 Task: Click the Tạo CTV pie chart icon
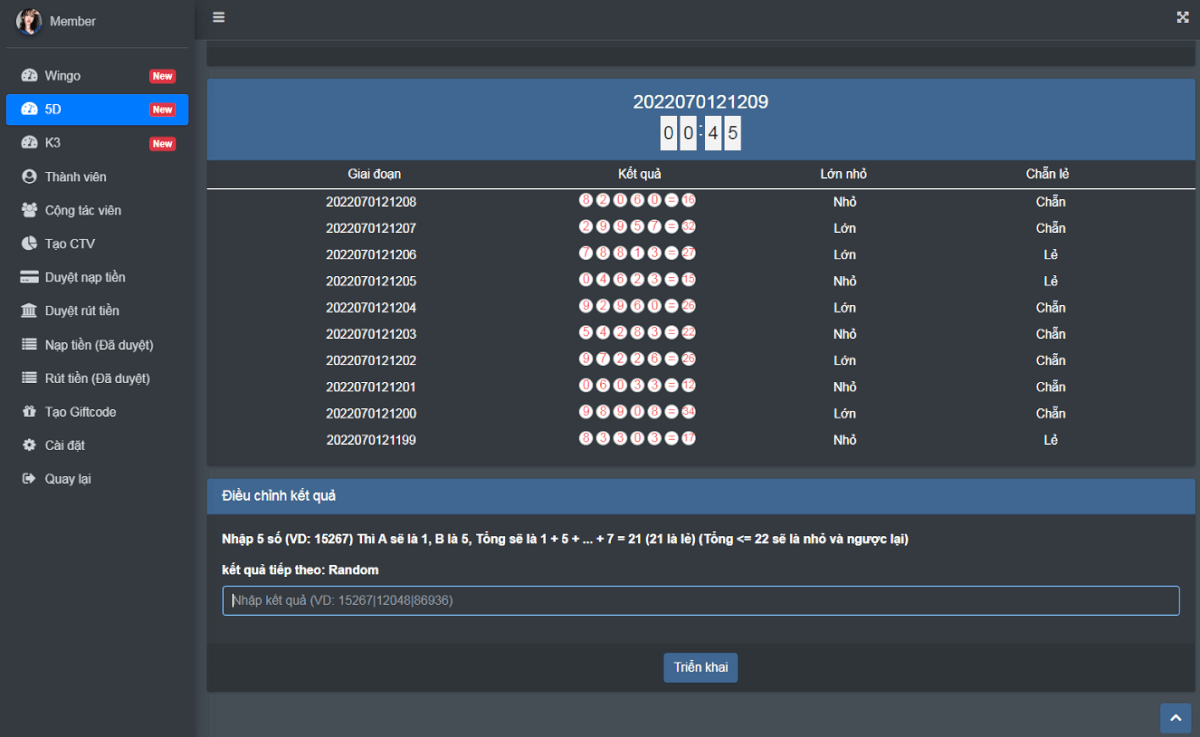29,244
